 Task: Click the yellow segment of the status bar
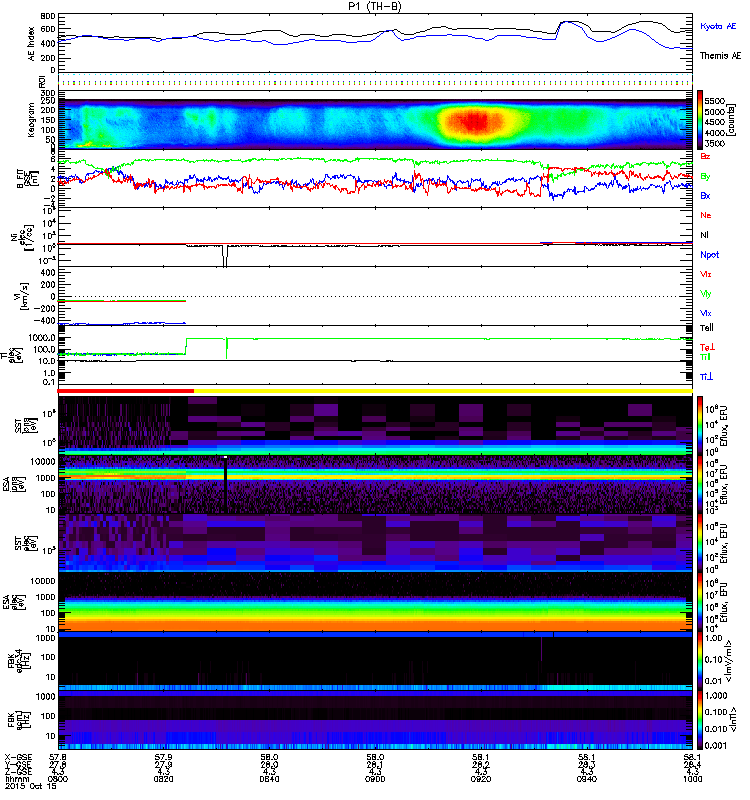click(x=440, y=391)
